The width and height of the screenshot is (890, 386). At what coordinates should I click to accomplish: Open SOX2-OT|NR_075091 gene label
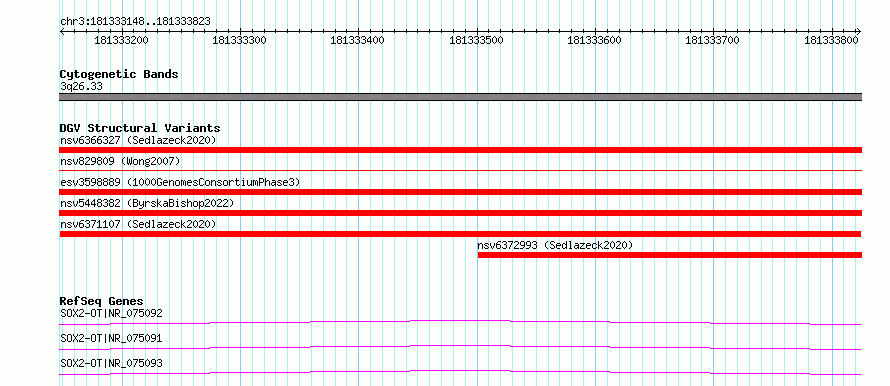point(111,338)
